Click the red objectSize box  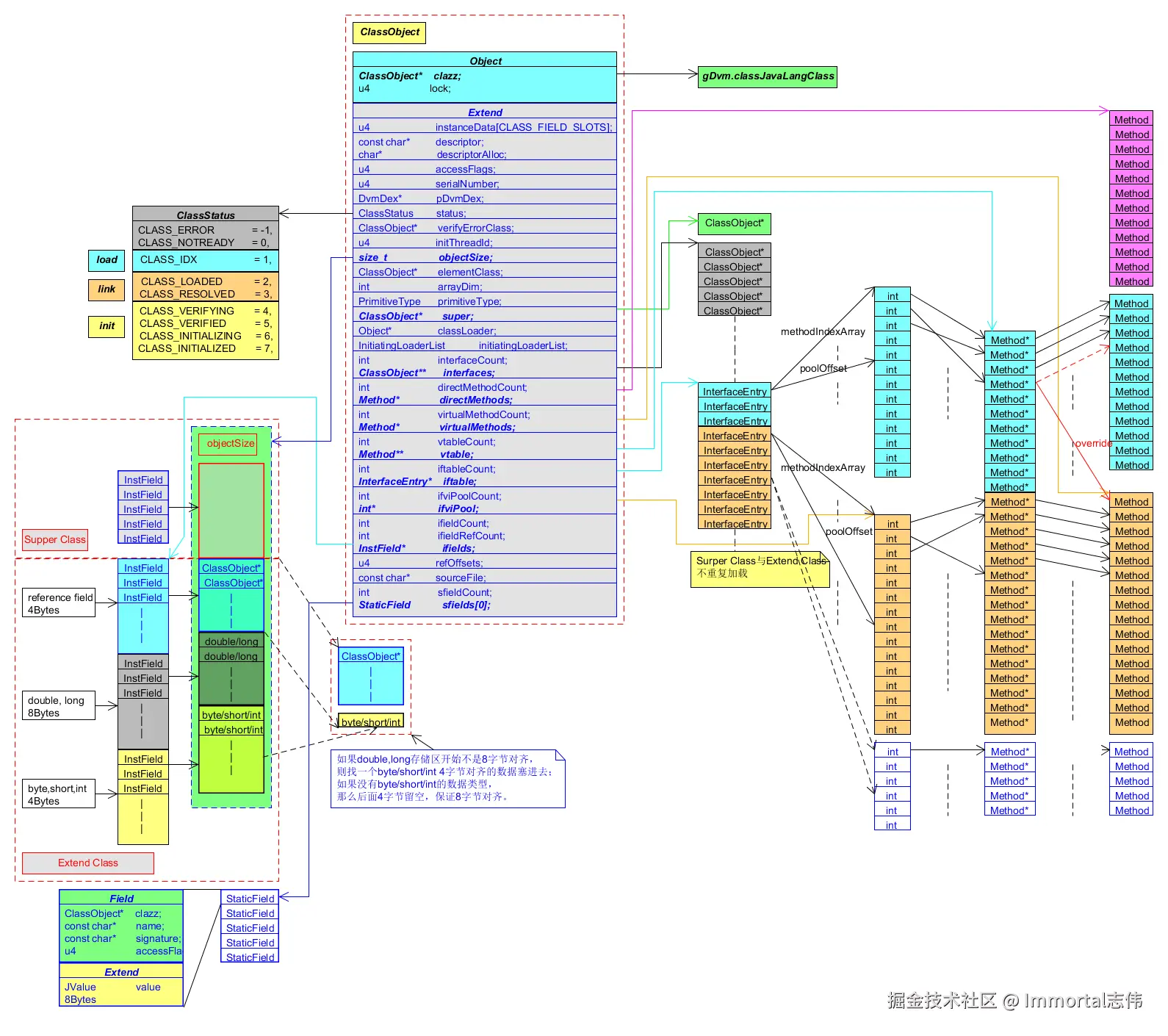[x=231, y=444]
